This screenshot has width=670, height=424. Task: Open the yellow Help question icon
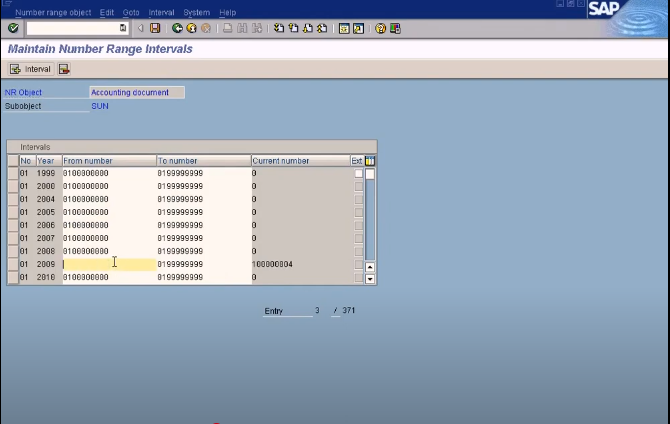click(x=380, y=28)
